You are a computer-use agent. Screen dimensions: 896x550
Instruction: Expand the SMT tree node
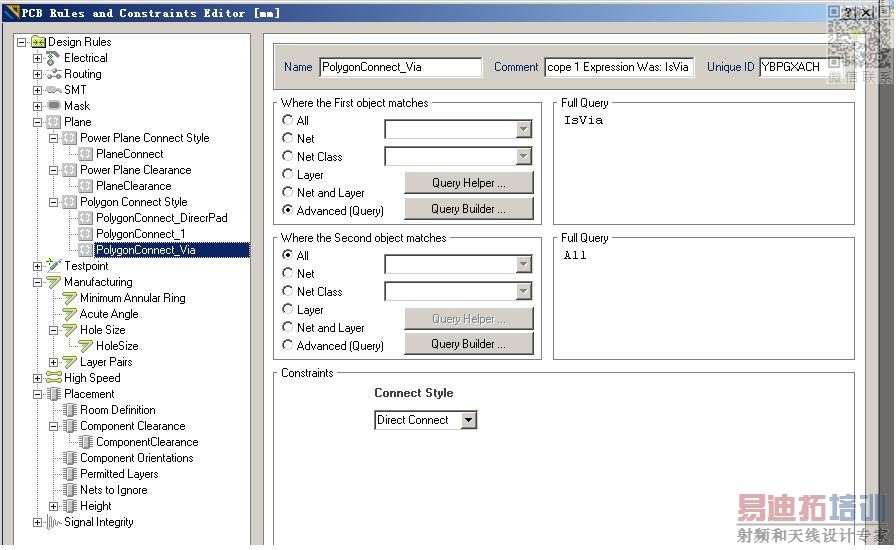[x=37, y=90]
